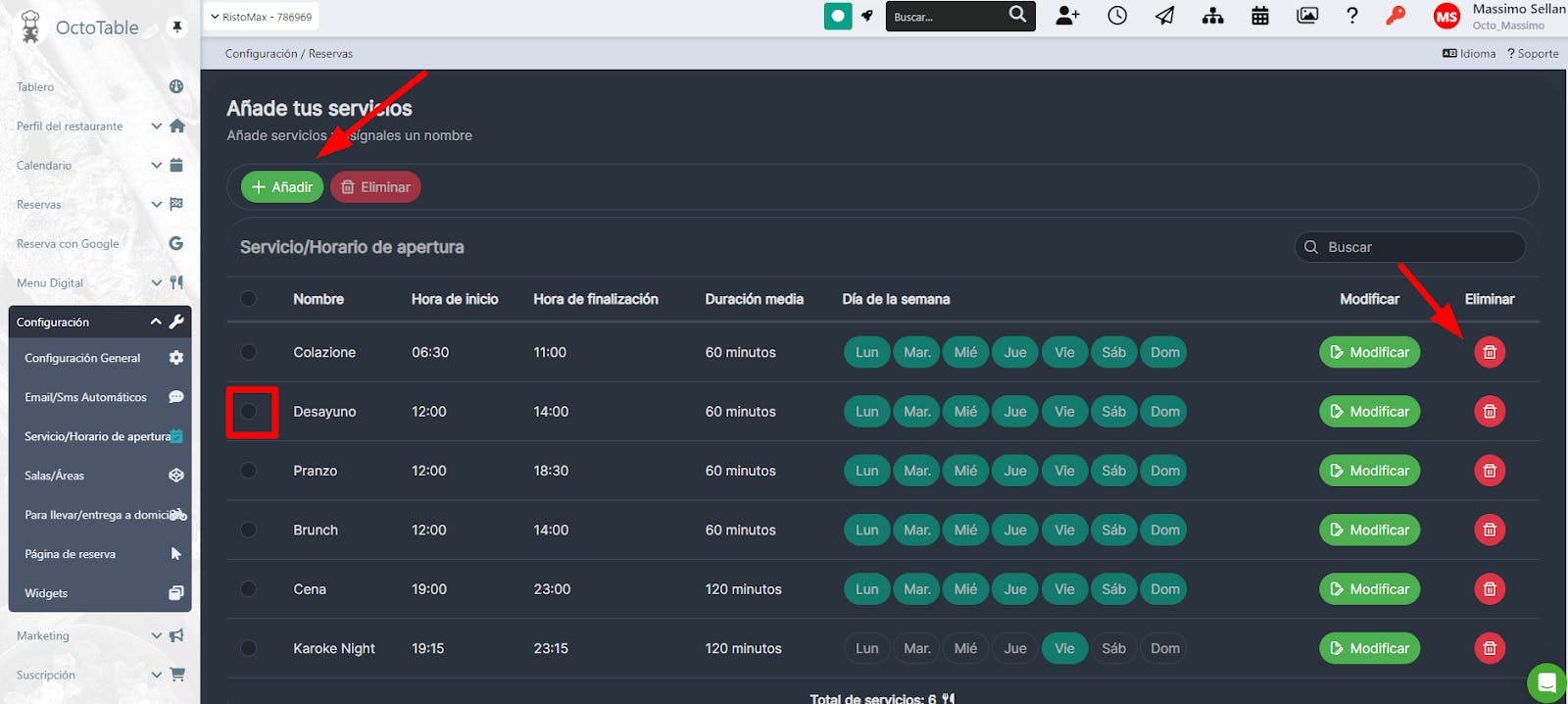Toggle the select-all radio in table header
Viewport: 1568px width, 704px height.
point(248,299)
